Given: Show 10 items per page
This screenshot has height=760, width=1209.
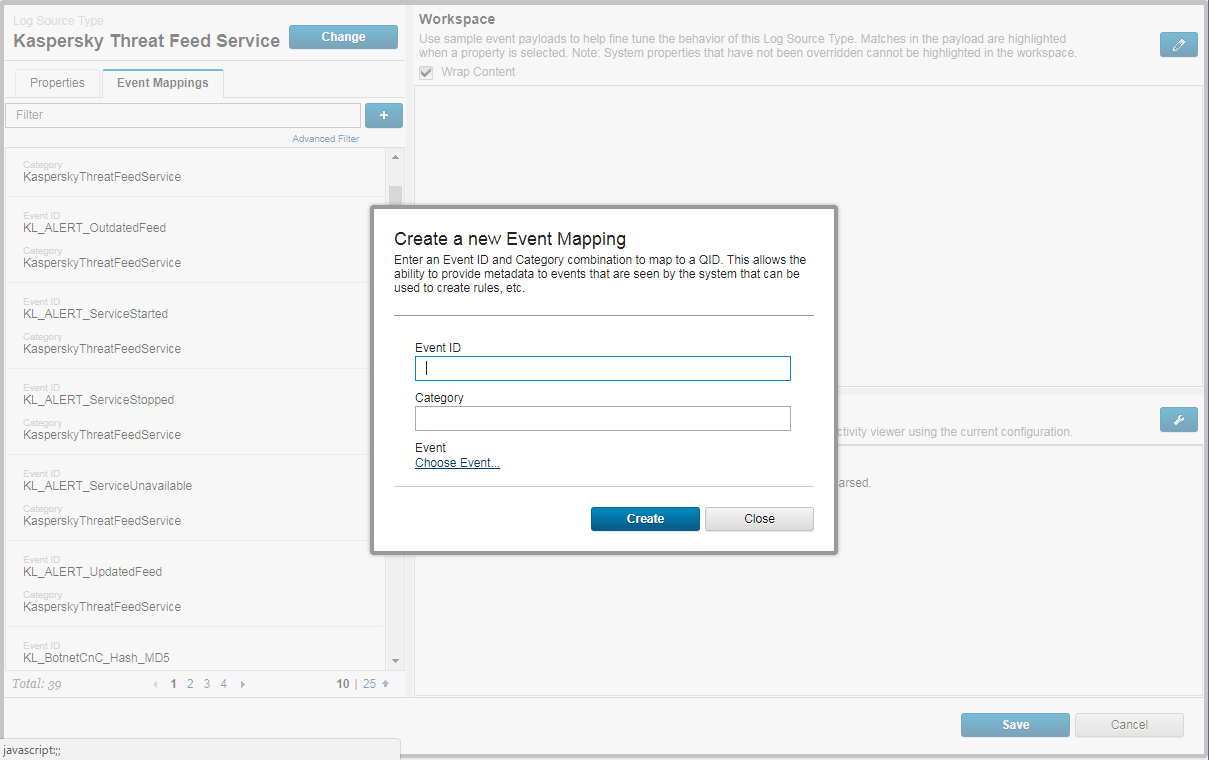Looking at the screenshot, I should (343, 685).
